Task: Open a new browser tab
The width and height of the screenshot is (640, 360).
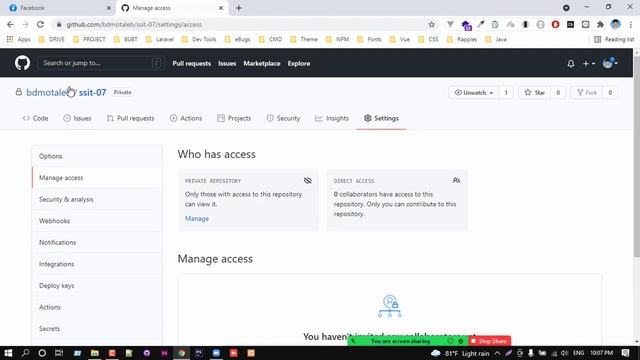Action: coord(239,8)
